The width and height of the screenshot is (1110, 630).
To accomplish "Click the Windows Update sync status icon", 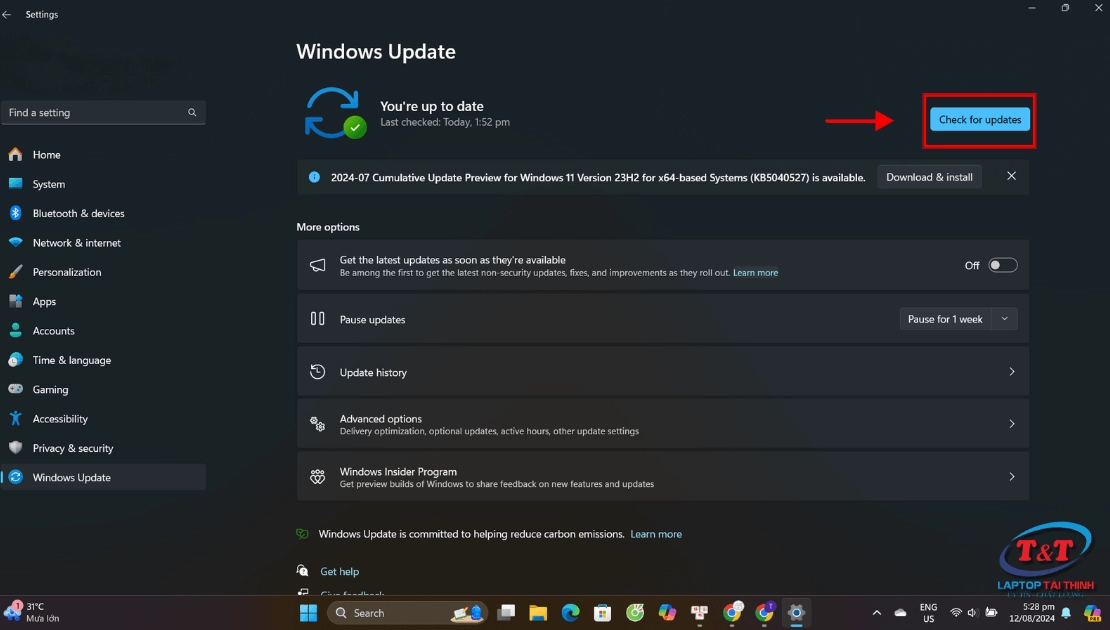I will tap(335, 113).
